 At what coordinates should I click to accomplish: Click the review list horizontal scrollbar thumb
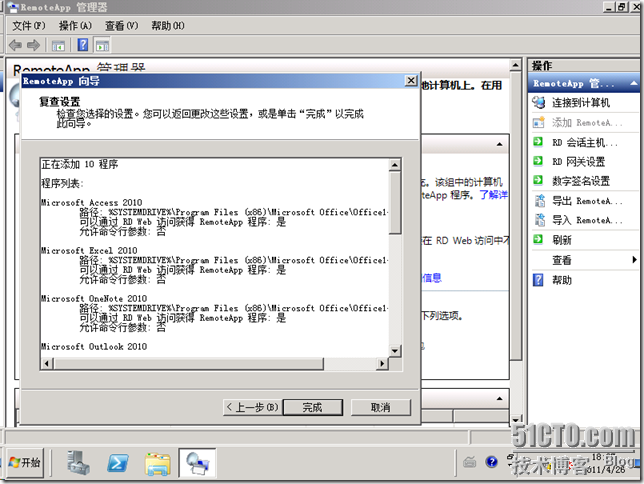point(189,363)
